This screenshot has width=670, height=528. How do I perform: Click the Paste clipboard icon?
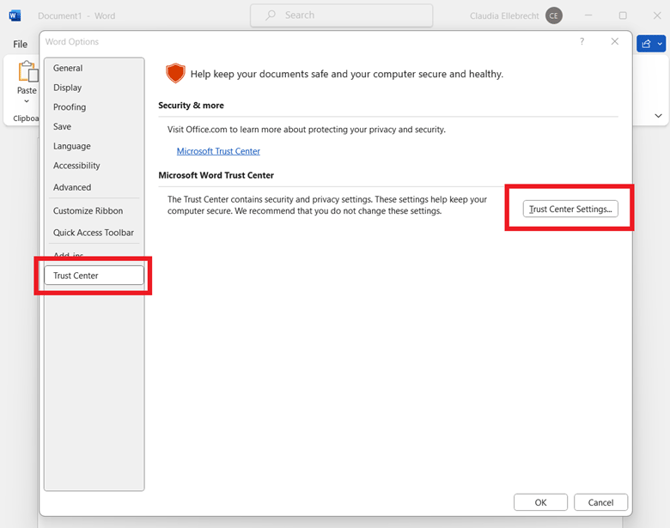pos(27,72)
